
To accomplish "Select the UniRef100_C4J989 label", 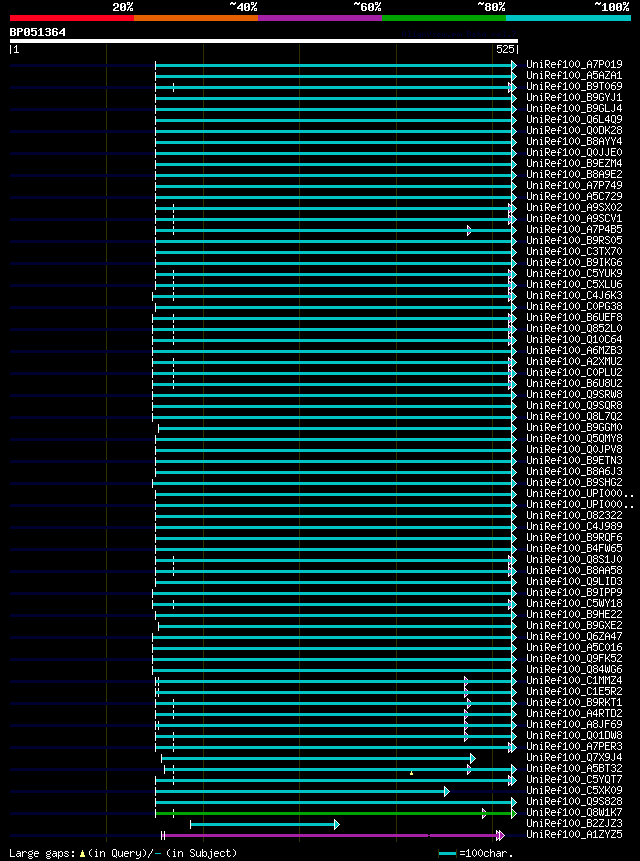I will click(574, 526).
